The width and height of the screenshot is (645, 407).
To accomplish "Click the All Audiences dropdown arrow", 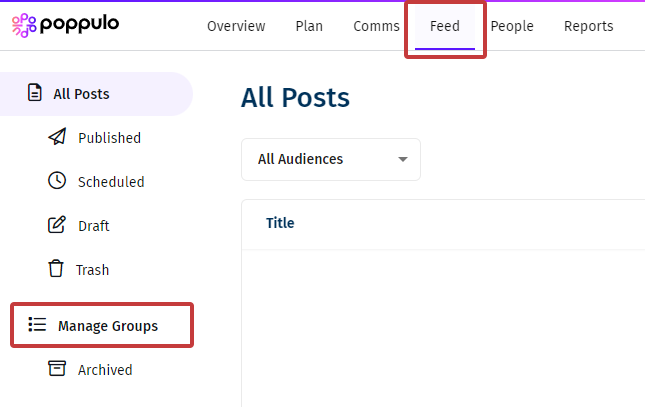I will tap(403, 159).
